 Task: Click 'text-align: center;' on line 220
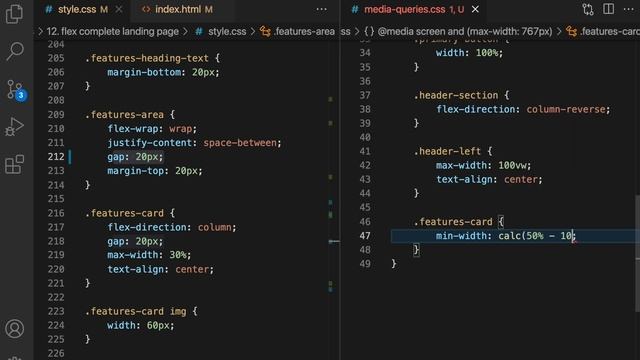tap(160, 269)
